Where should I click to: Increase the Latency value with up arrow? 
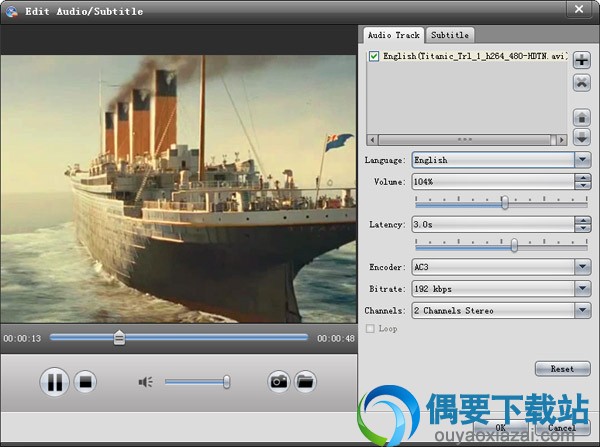tap(583, 220)
